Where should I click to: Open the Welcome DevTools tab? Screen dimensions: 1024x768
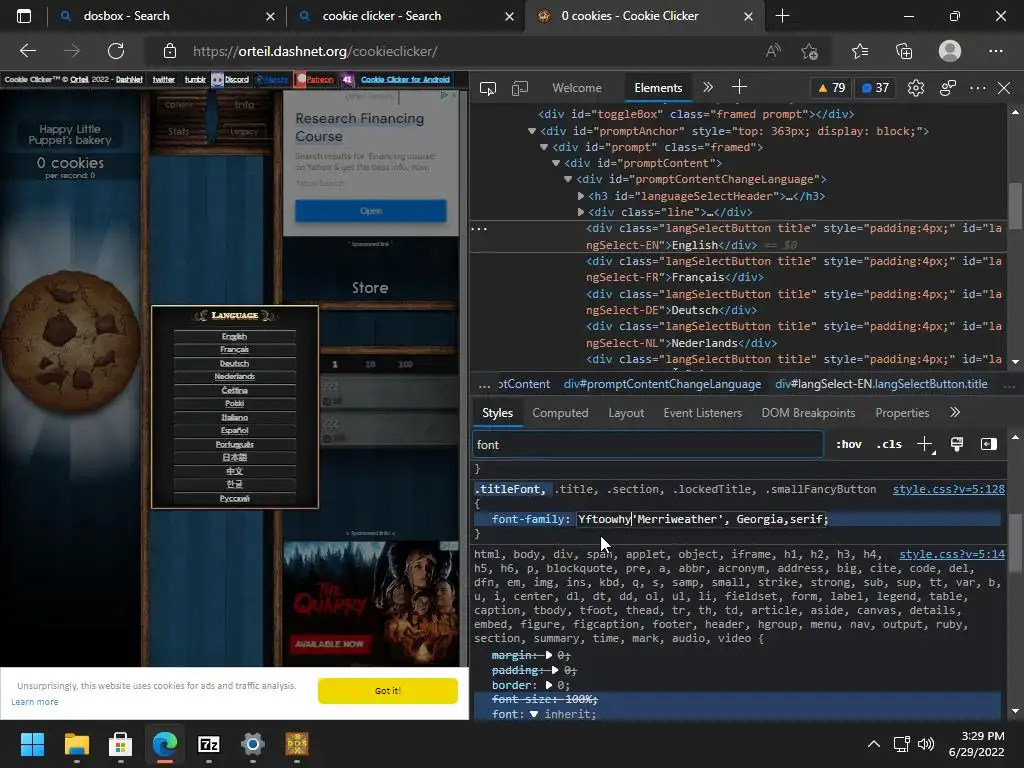point(577,88)
